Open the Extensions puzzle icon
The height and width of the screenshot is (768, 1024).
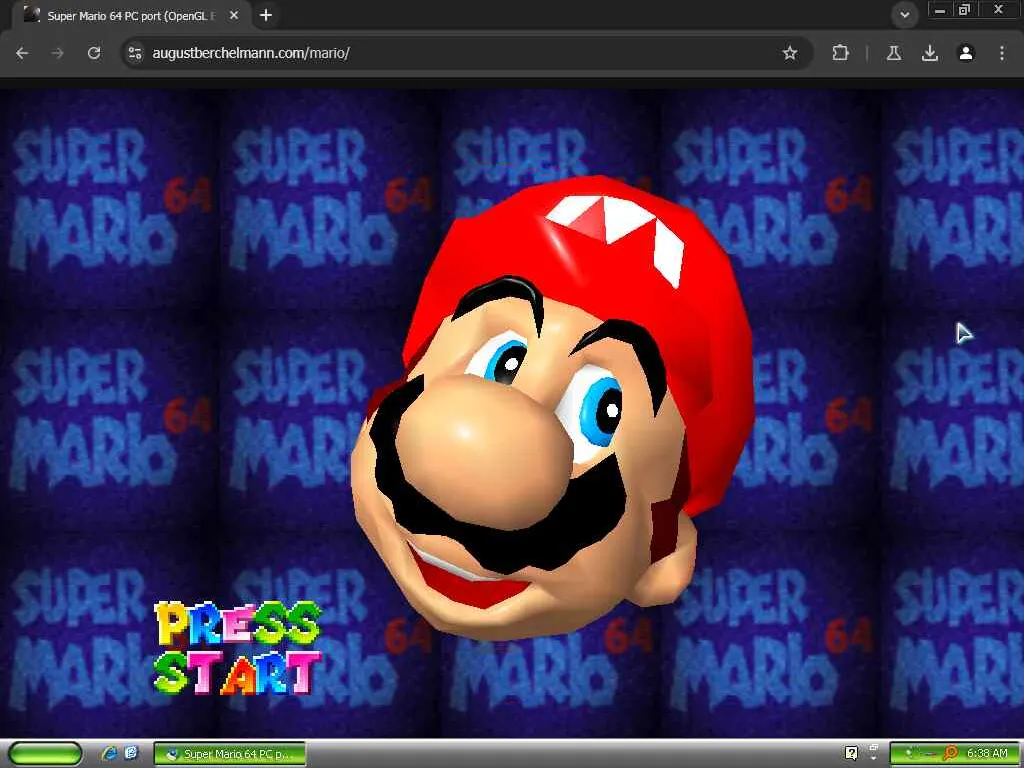coord(840,53)
